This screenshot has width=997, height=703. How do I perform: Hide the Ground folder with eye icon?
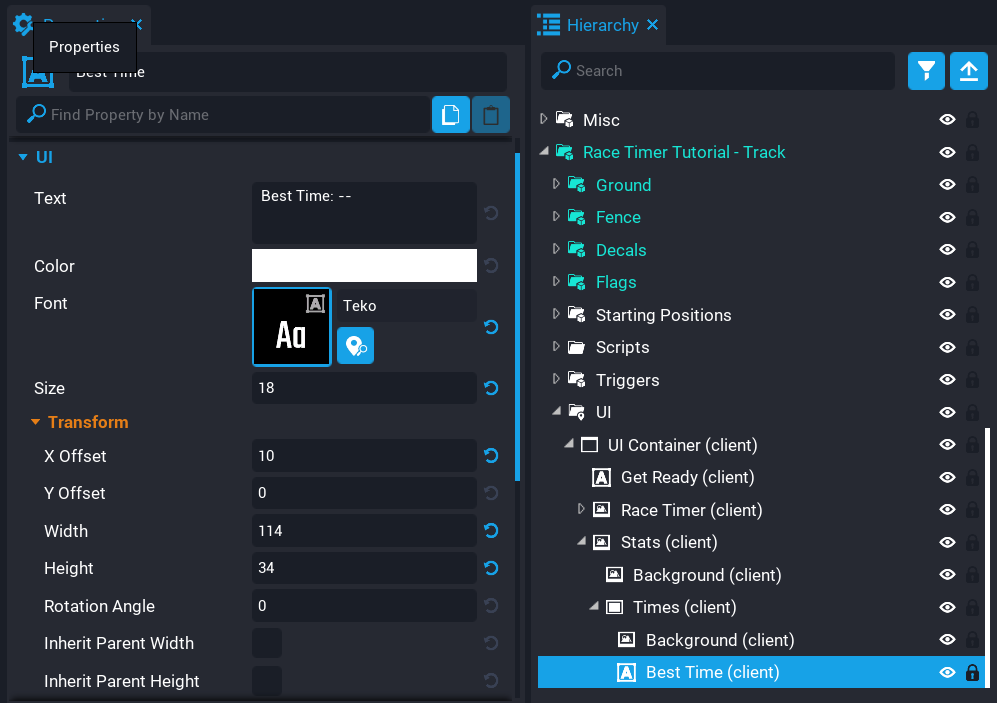pos(947,185)
